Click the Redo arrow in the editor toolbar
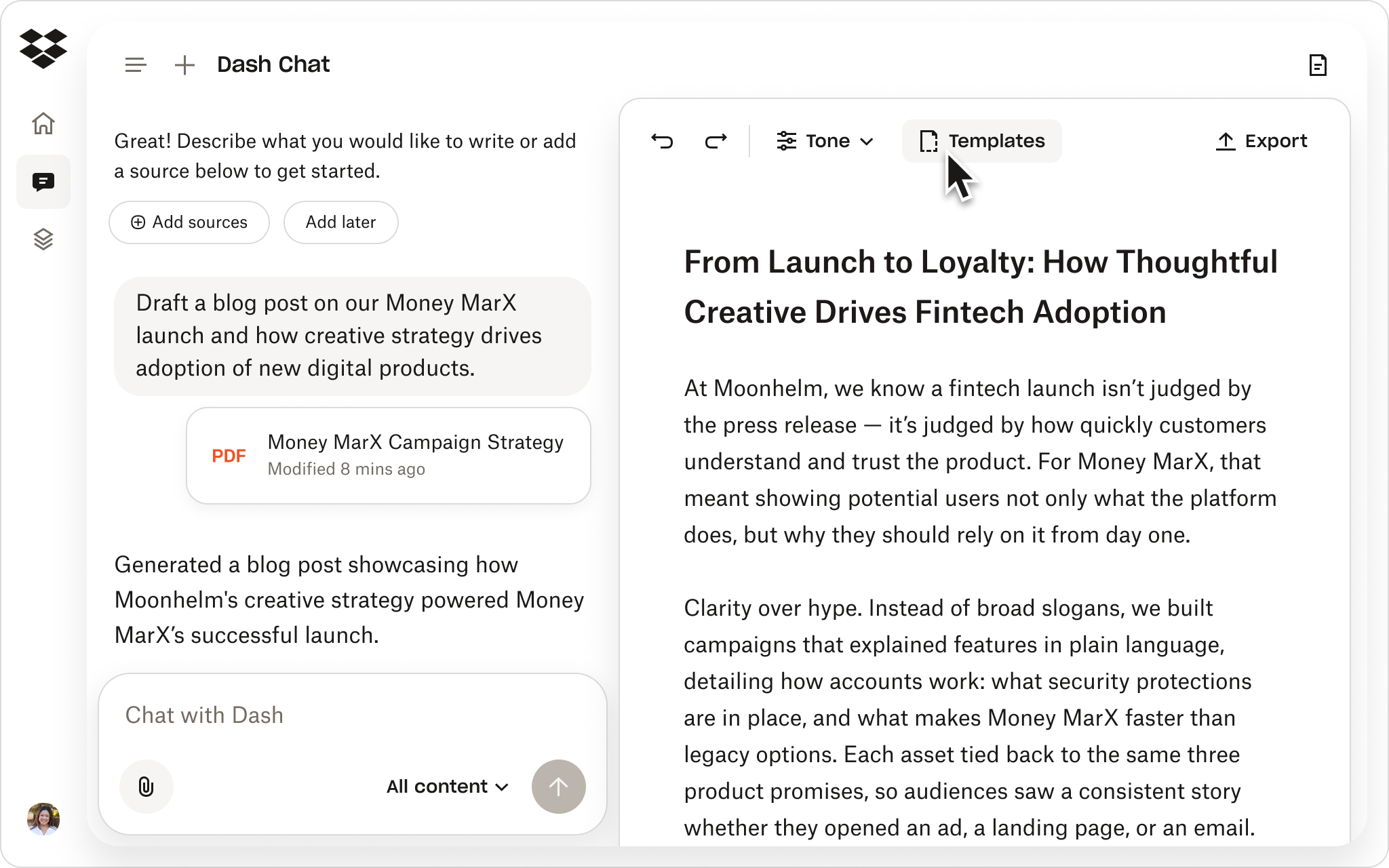 tap(716, 141)
